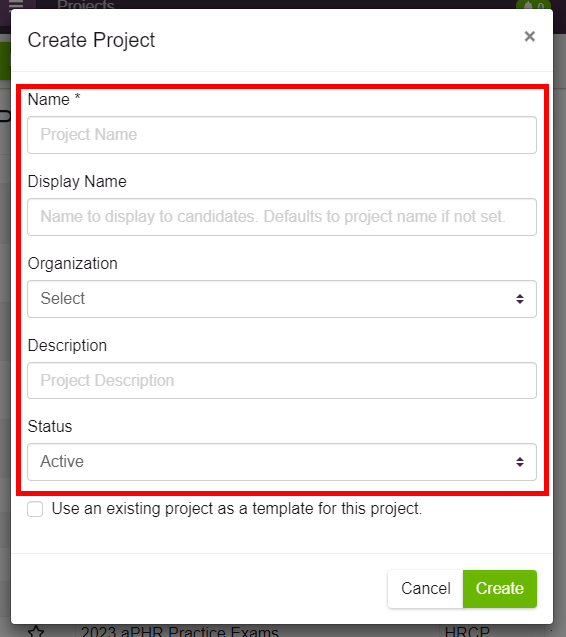Open the Organization Select dropdown
This screenshot has height=637, width=566.
[282, 299]
